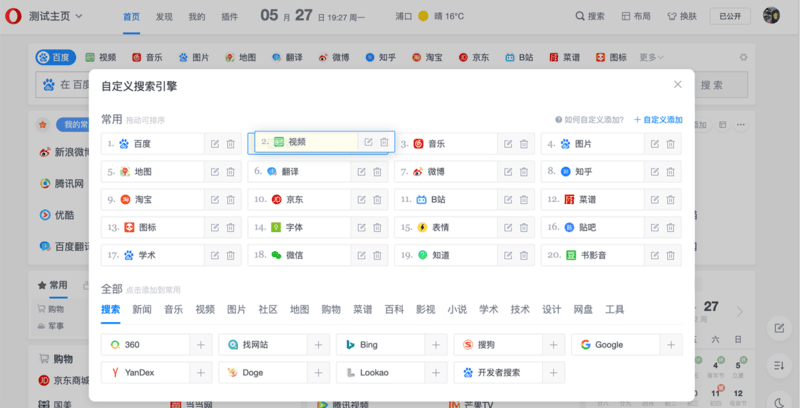Select the 小说 category tab
The height and width of the screenshot is (408, 800).
pyautogui.click(x=457, y=310)
